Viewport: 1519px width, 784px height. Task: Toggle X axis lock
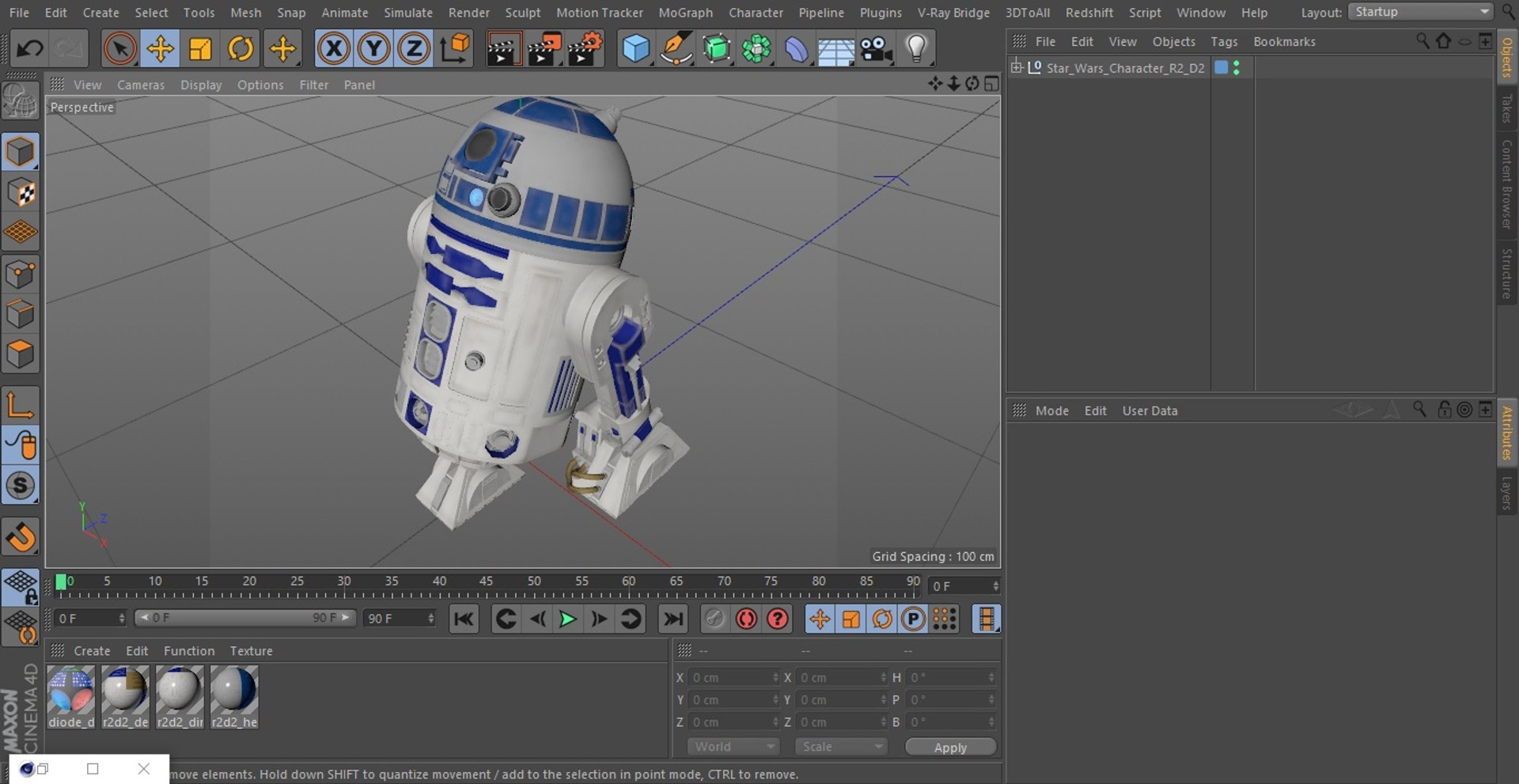point(334,49)
